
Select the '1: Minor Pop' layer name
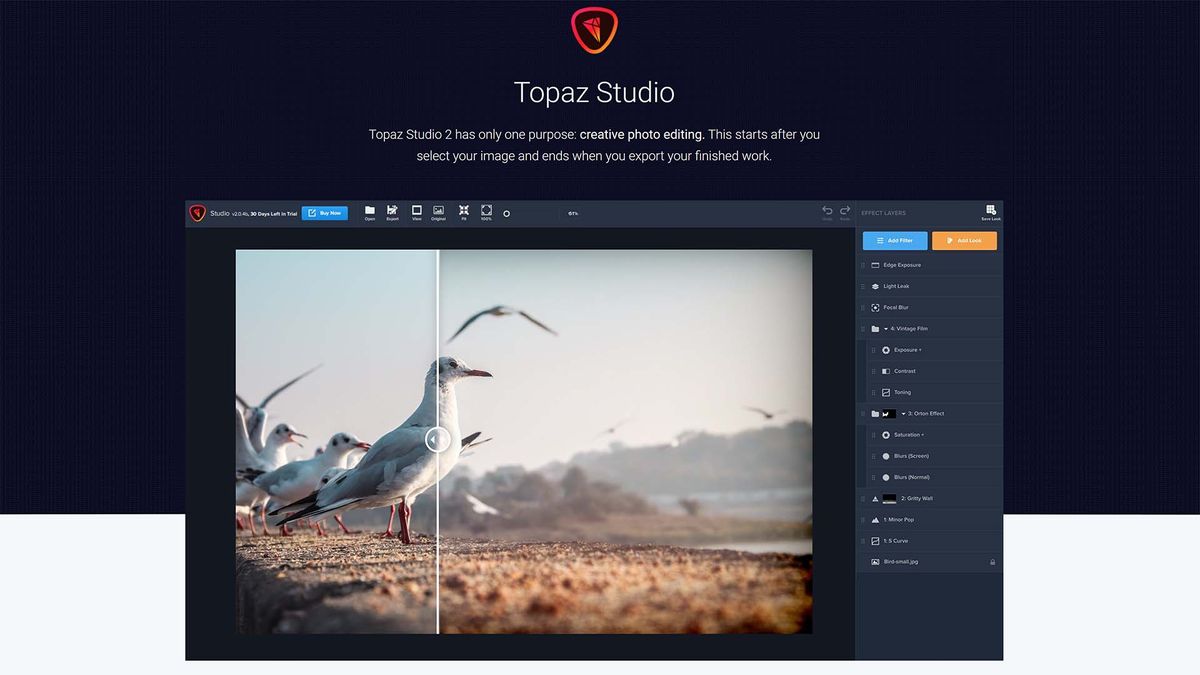pos(899,519)
